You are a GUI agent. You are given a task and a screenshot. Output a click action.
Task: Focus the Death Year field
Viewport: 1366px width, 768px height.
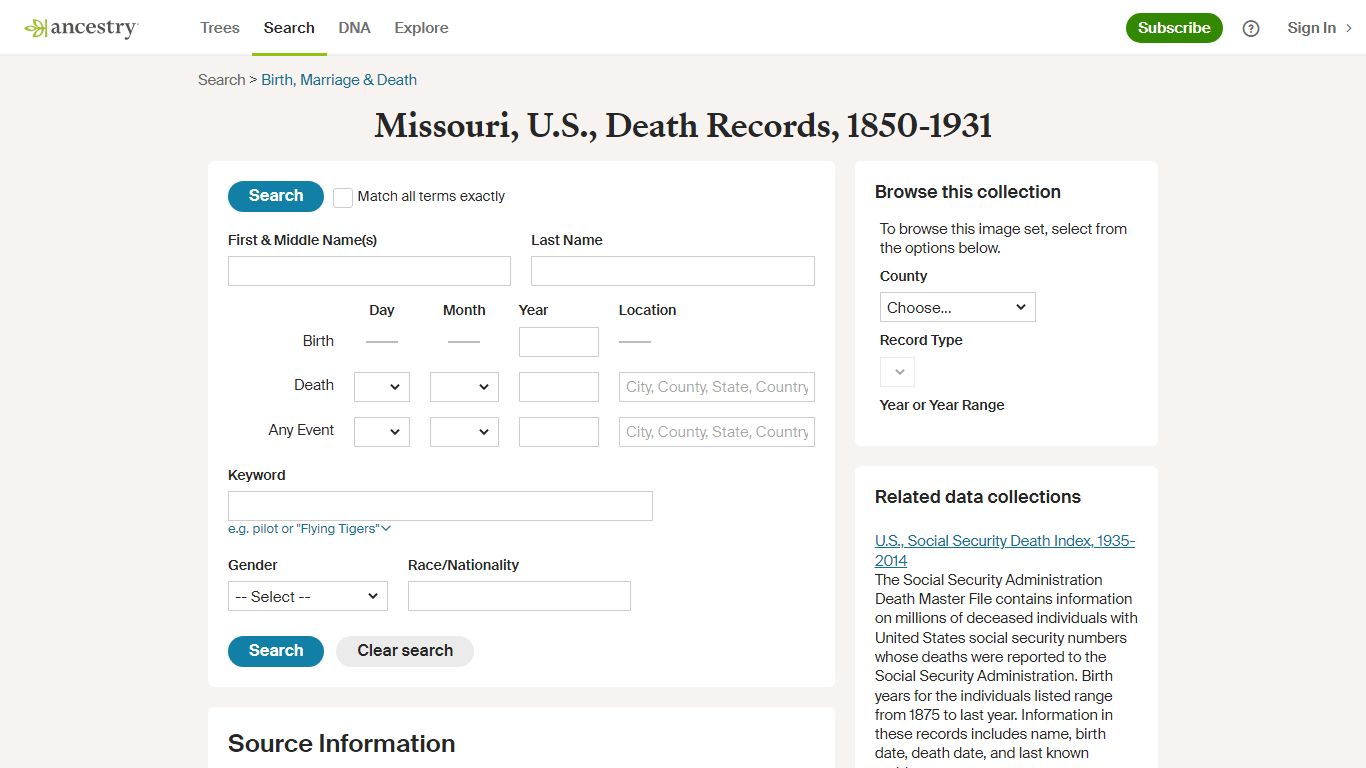click(x=559, y=387)
